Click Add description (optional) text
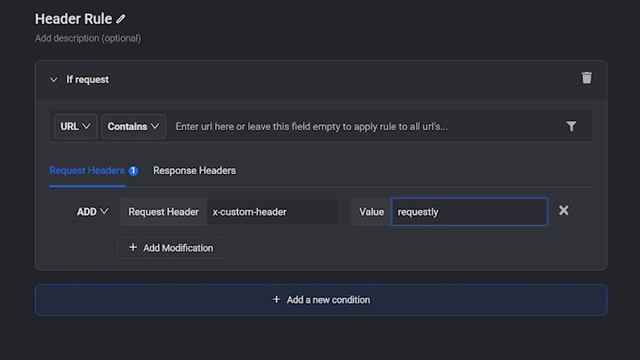This screenshot has width=640, height=360. (x=88, y=38)
